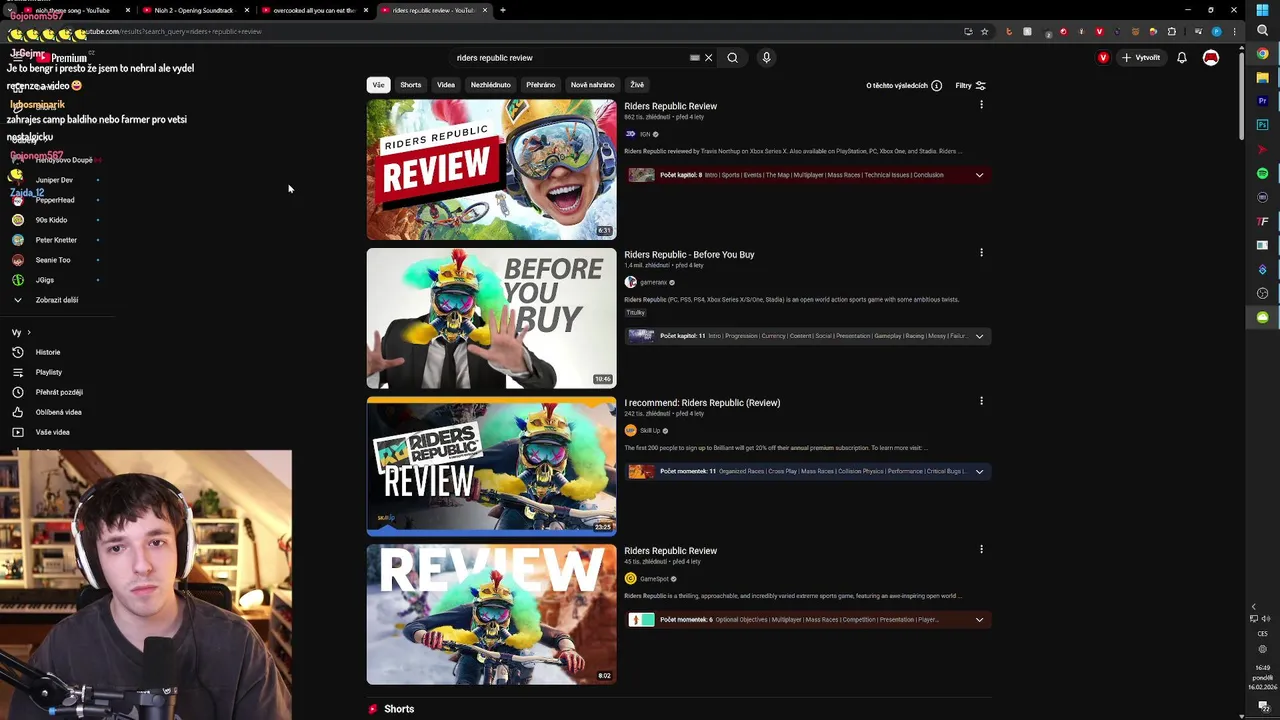The height and width of the screenshot is (720, 1280).
Task: Select the Vše filter chip
Action: click(x=378, y=85)
